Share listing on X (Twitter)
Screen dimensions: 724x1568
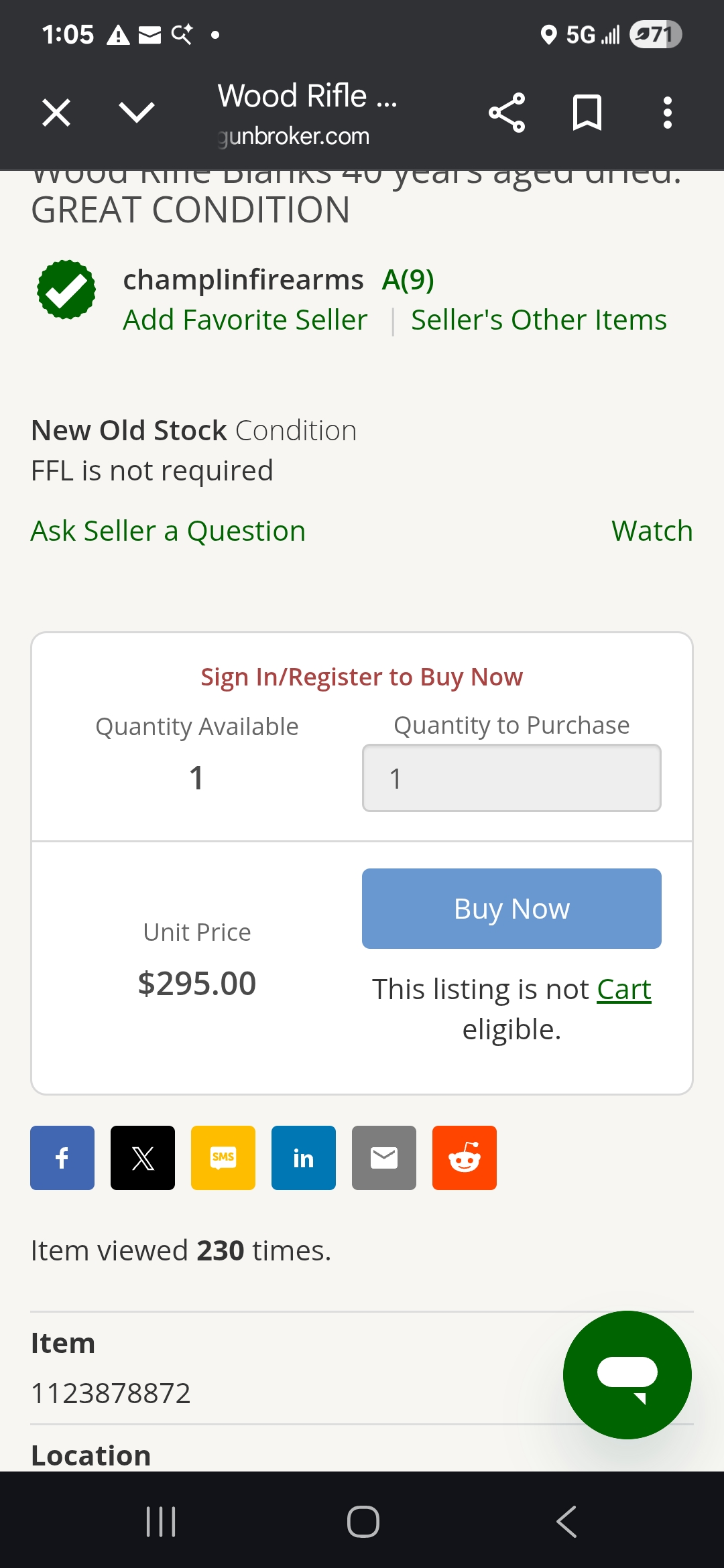coord(143,1158)
